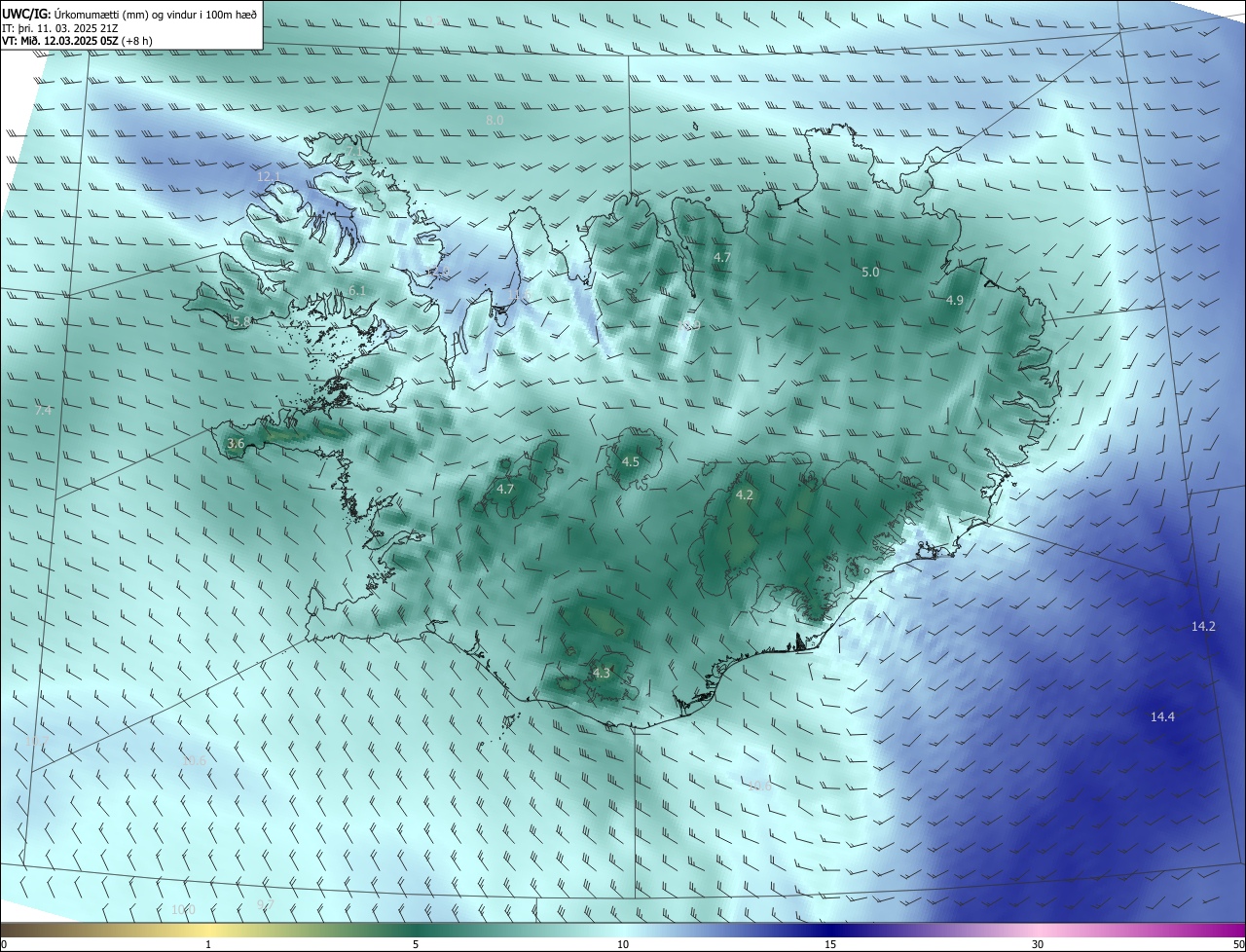Click the color scale tick labeled 50
1246x952 pixels.
point(1238,944)
